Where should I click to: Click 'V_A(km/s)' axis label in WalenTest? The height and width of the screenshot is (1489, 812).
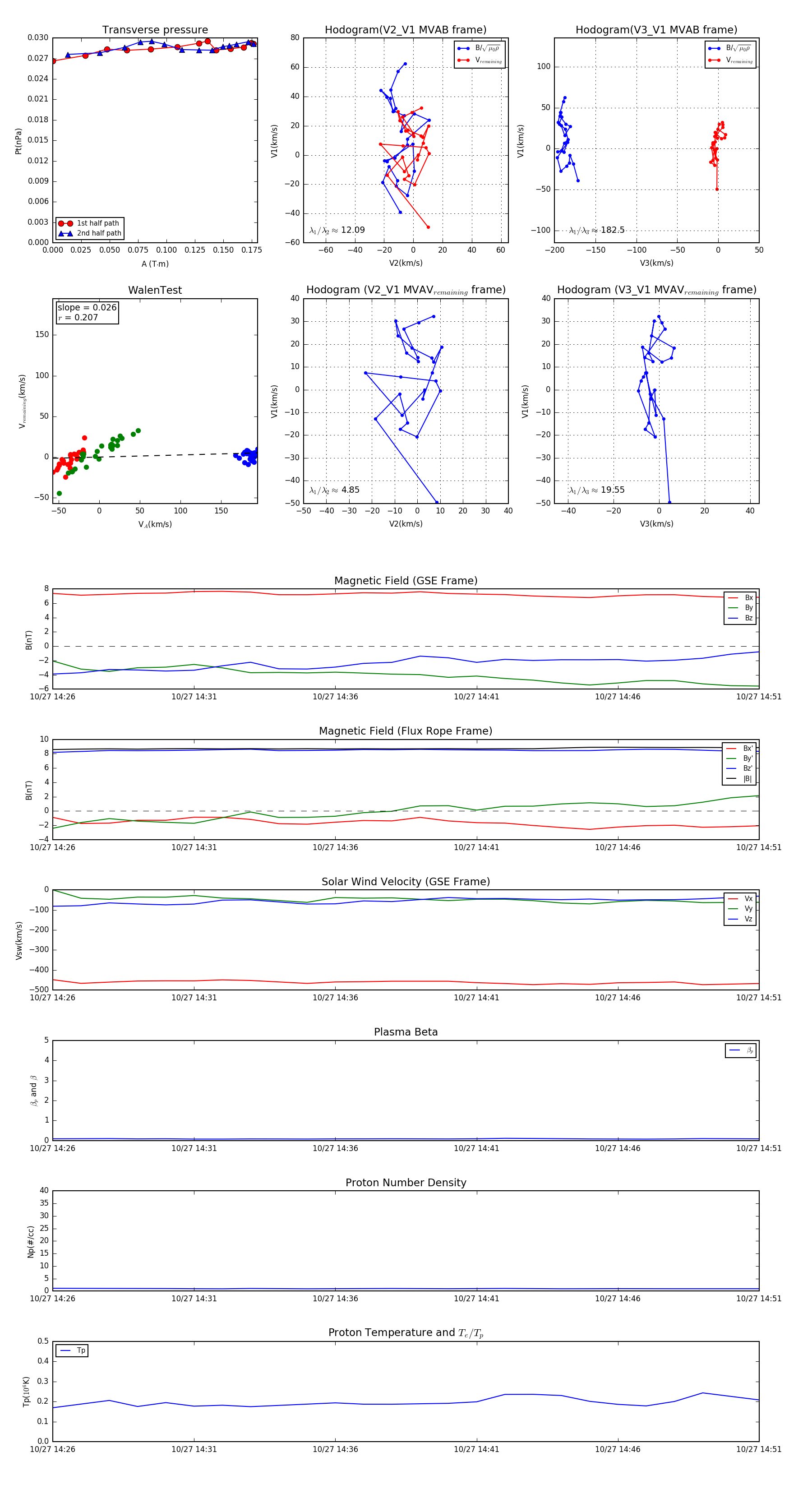tap(155, 525)
